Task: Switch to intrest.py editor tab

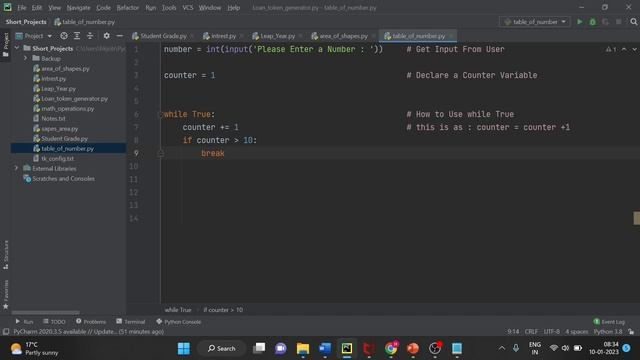Action: (223, 36)
